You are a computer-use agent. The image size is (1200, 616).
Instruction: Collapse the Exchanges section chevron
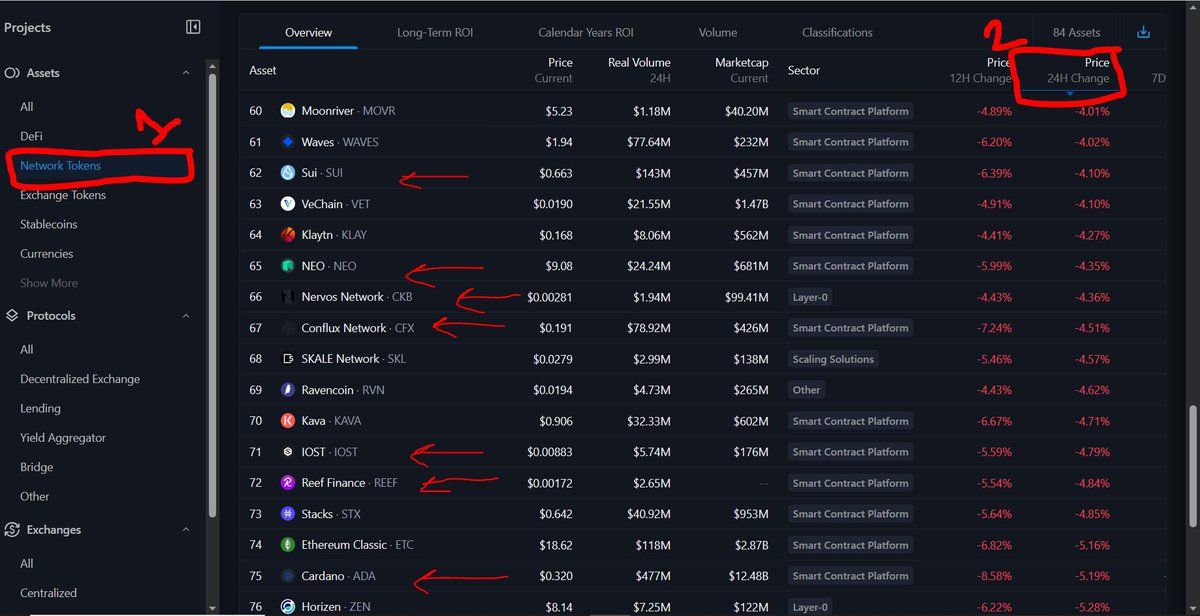[x=185, y=530]
